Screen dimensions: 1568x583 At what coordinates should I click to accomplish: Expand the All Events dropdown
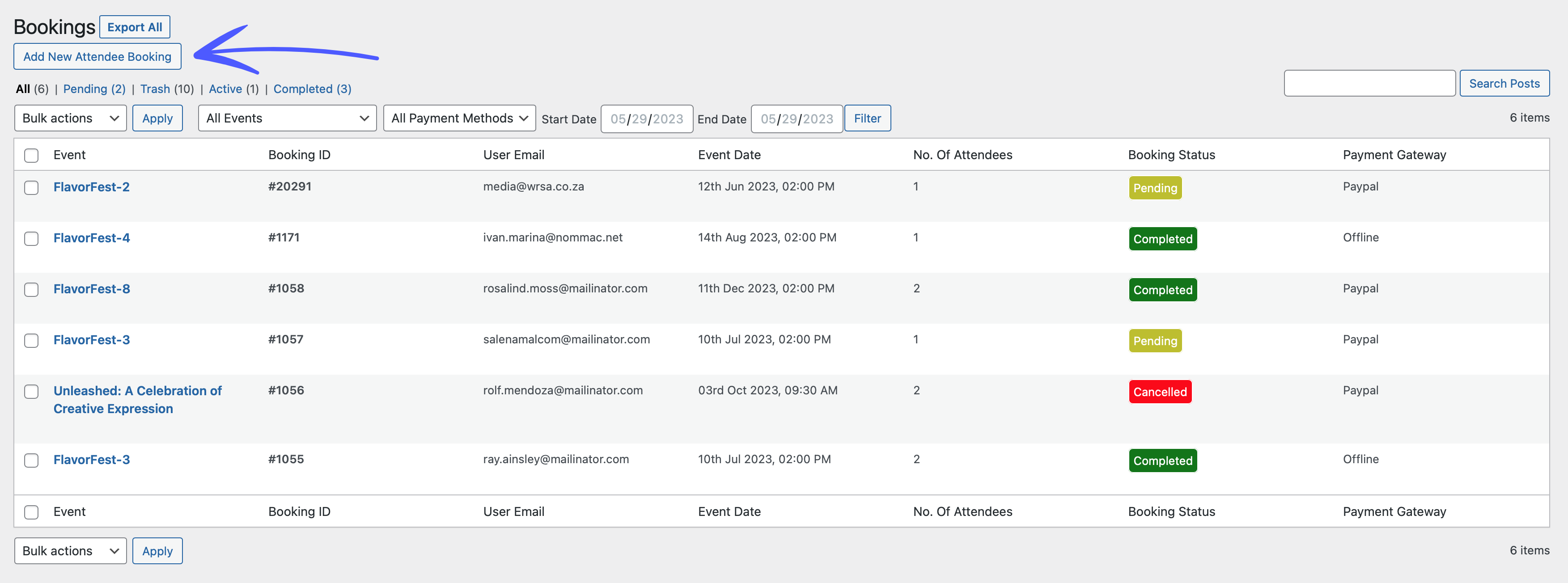tap(287, 118)
